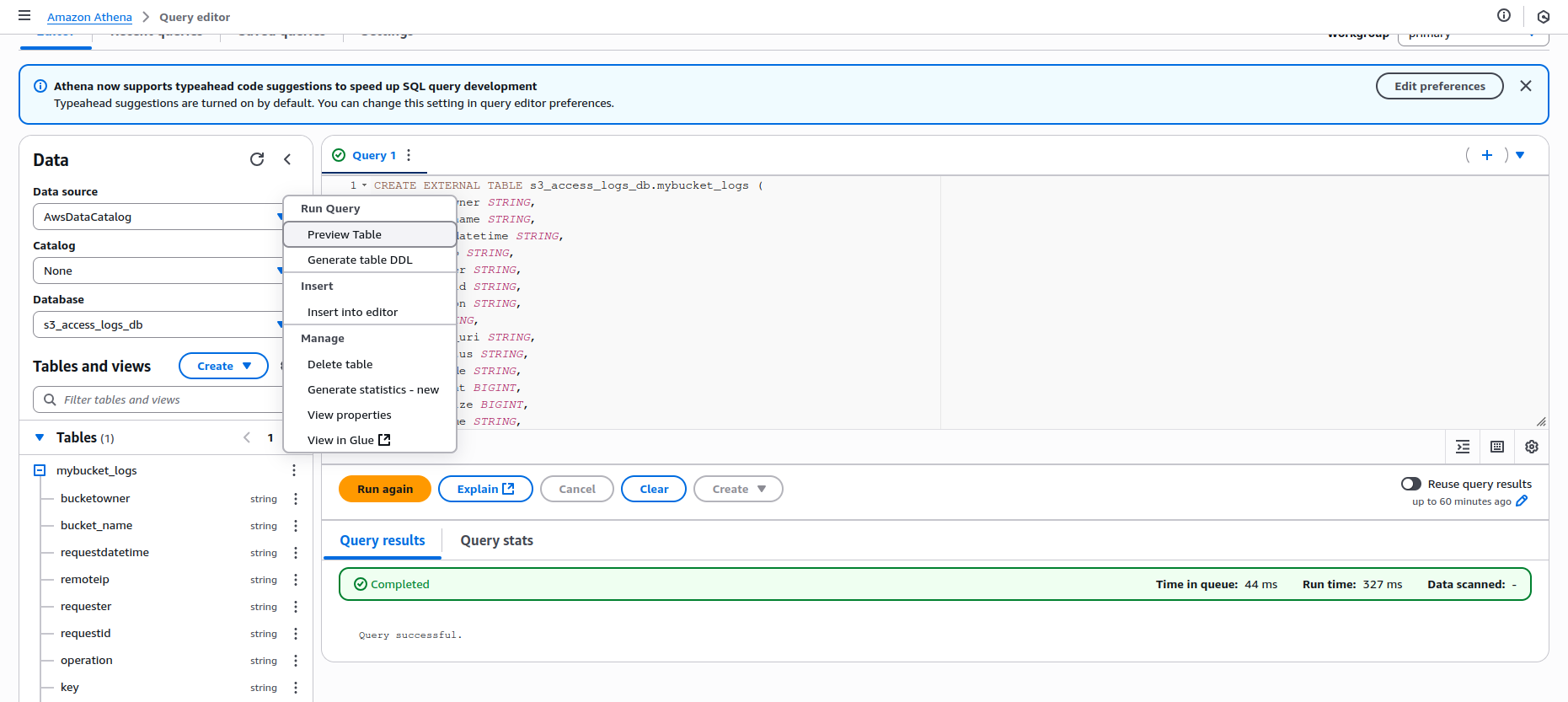Open editor preferences gear icon
1568x702 pixels.
[x=1532, y=447]
